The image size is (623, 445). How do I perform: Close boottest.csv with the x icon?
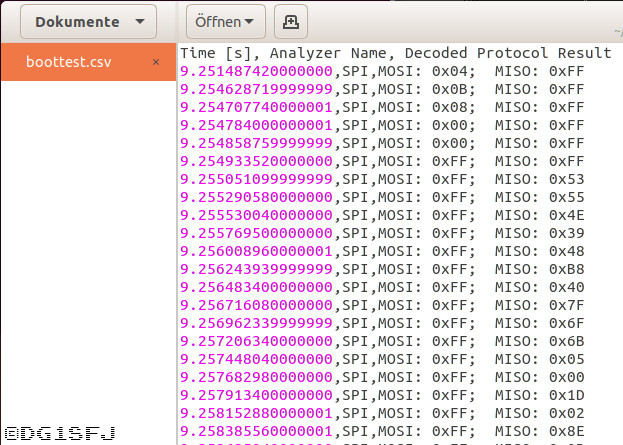tap(155, 62)
